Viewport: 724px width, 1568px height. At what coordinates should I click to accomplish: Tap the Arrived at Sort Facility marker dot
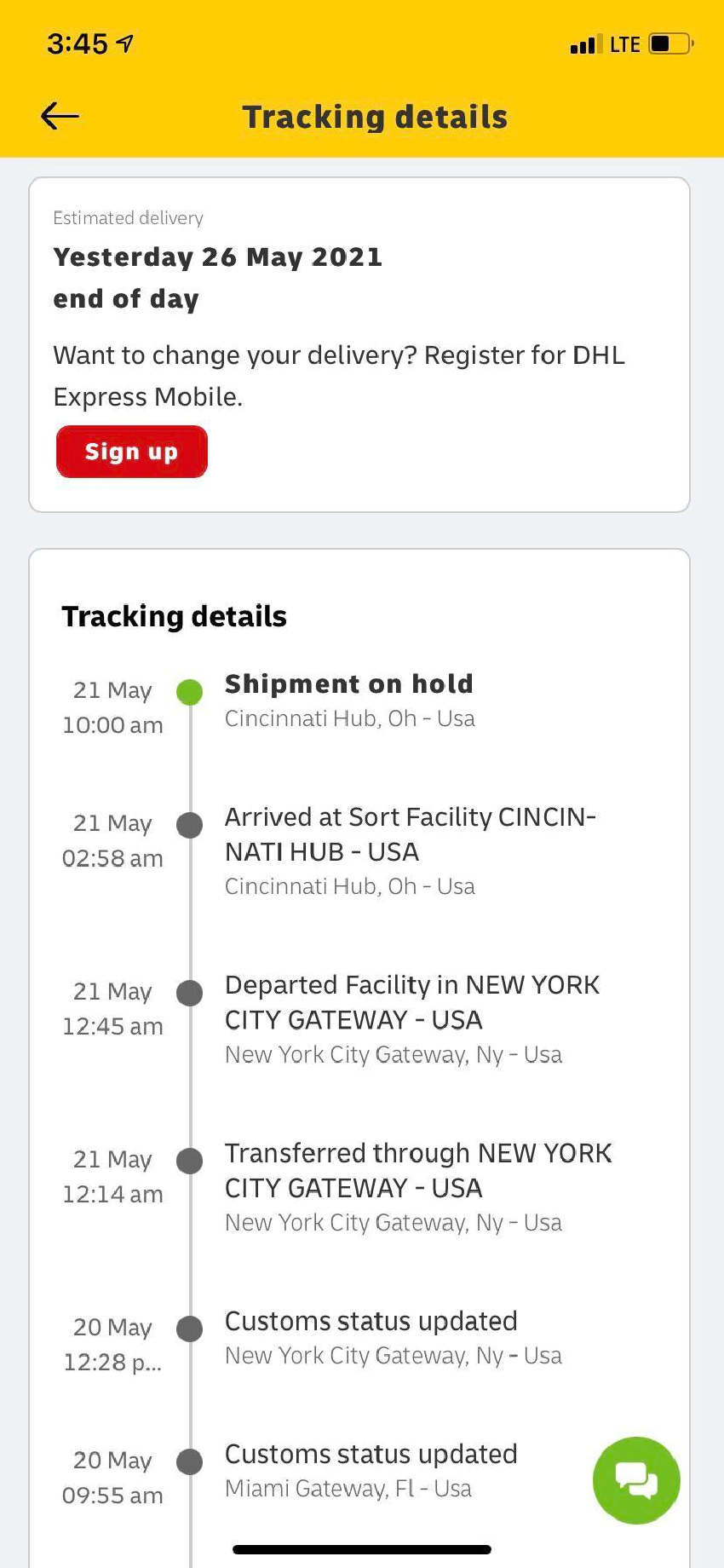[189, 825]
